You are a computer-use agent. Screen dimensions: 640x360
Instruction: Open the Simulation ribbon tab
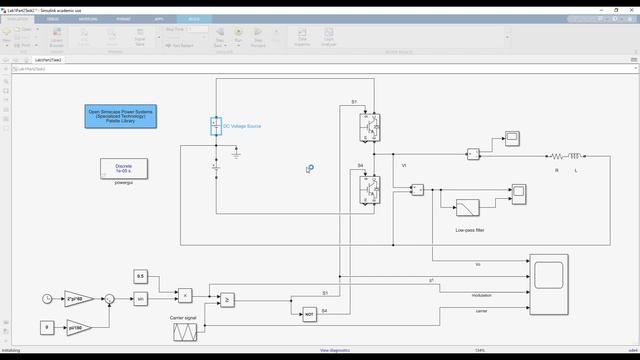pyautogui.click(x=17, y=19)
